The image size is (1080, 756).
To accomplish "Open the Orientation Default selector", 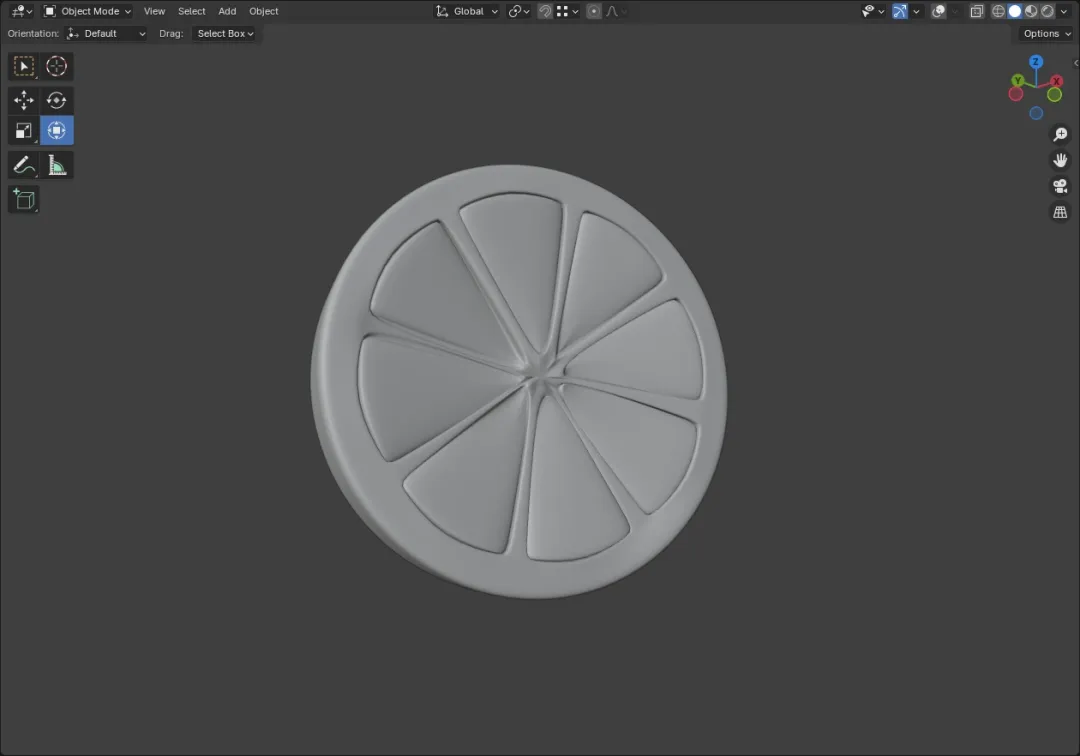I will (106, 33).
